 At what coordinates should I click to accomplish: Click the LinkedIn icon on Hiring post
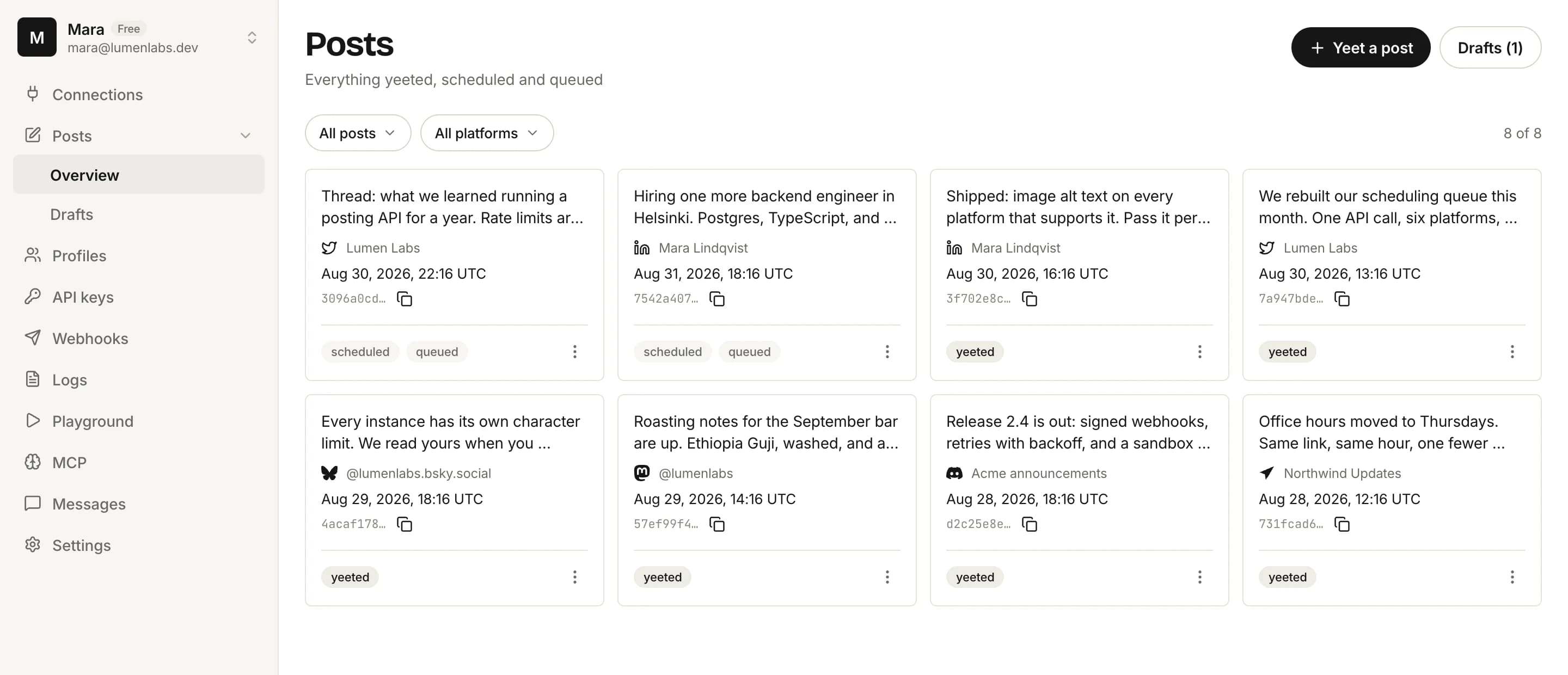pyautogui.click(x=641, y=248)
